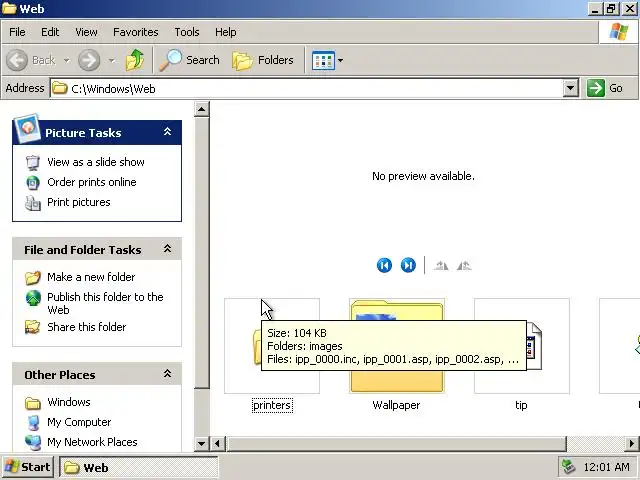Click the system tray hardware icon
Image resolution: width=640 pixels, height=480 pixels.
pyautogui.click(x=569, y=467)
